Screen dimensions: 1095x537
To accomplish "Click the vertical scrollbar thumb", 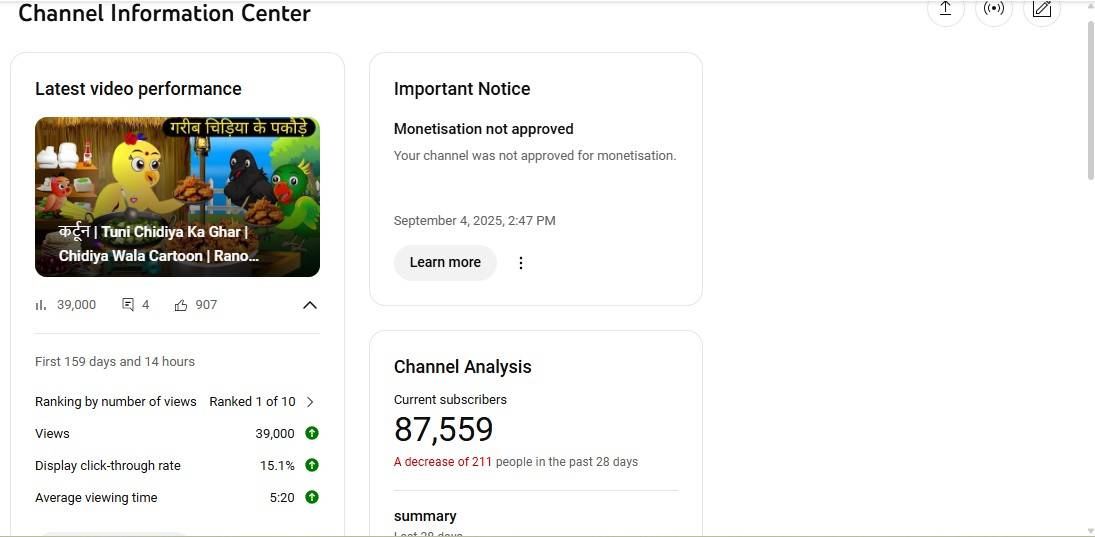I will click(1089, 100).
